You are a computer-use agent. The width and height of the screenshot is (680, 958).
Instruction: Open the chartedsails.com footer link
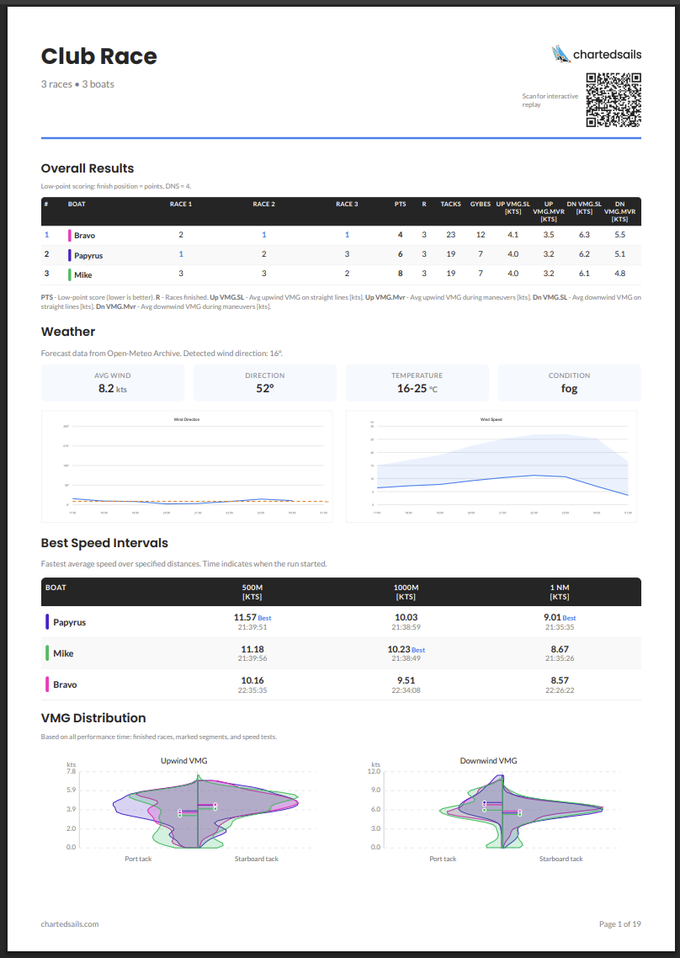pyautogui.click(x=70, y=924)
